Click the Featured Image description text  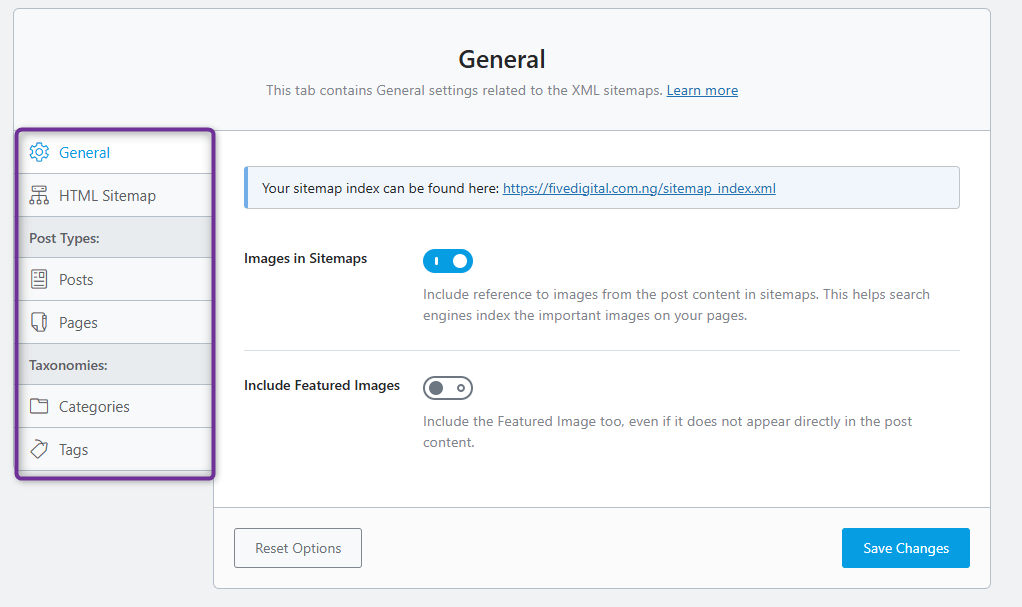[667, 432]
